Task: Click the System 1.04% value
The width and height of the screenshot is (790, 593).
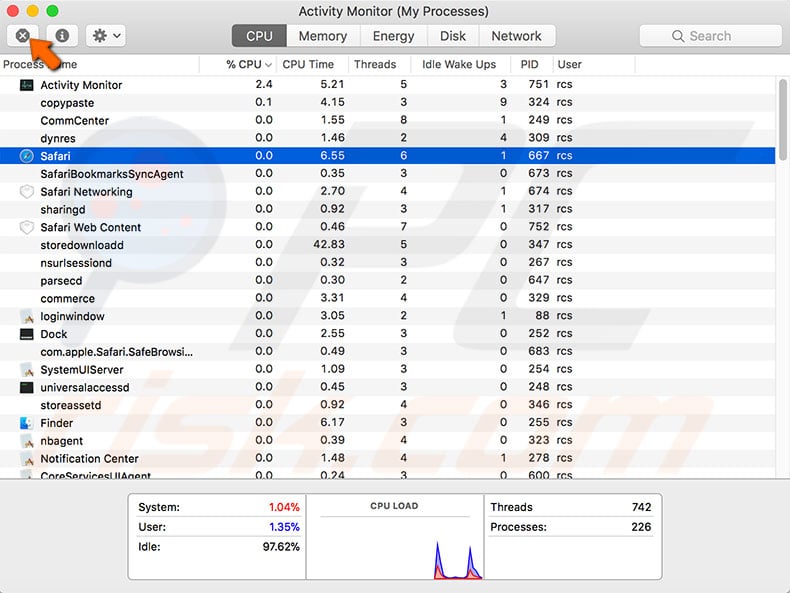Action: point(284,507)
